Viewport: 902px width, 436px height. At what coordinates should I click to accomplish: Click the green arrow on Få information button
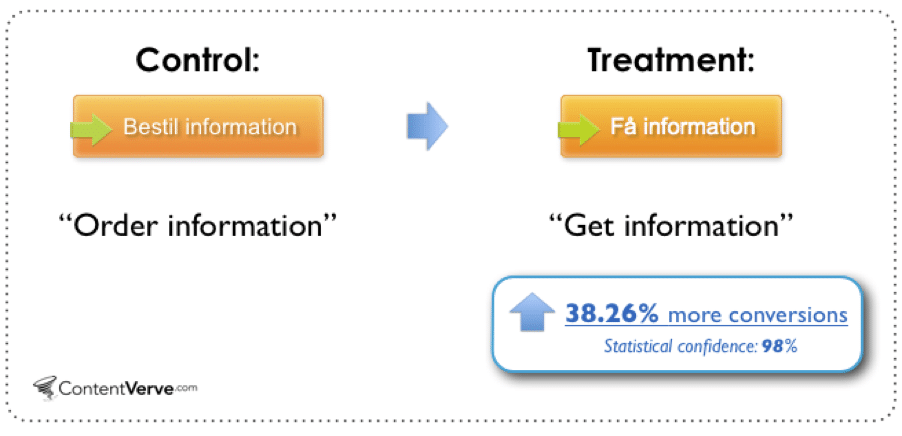(579, 128)
